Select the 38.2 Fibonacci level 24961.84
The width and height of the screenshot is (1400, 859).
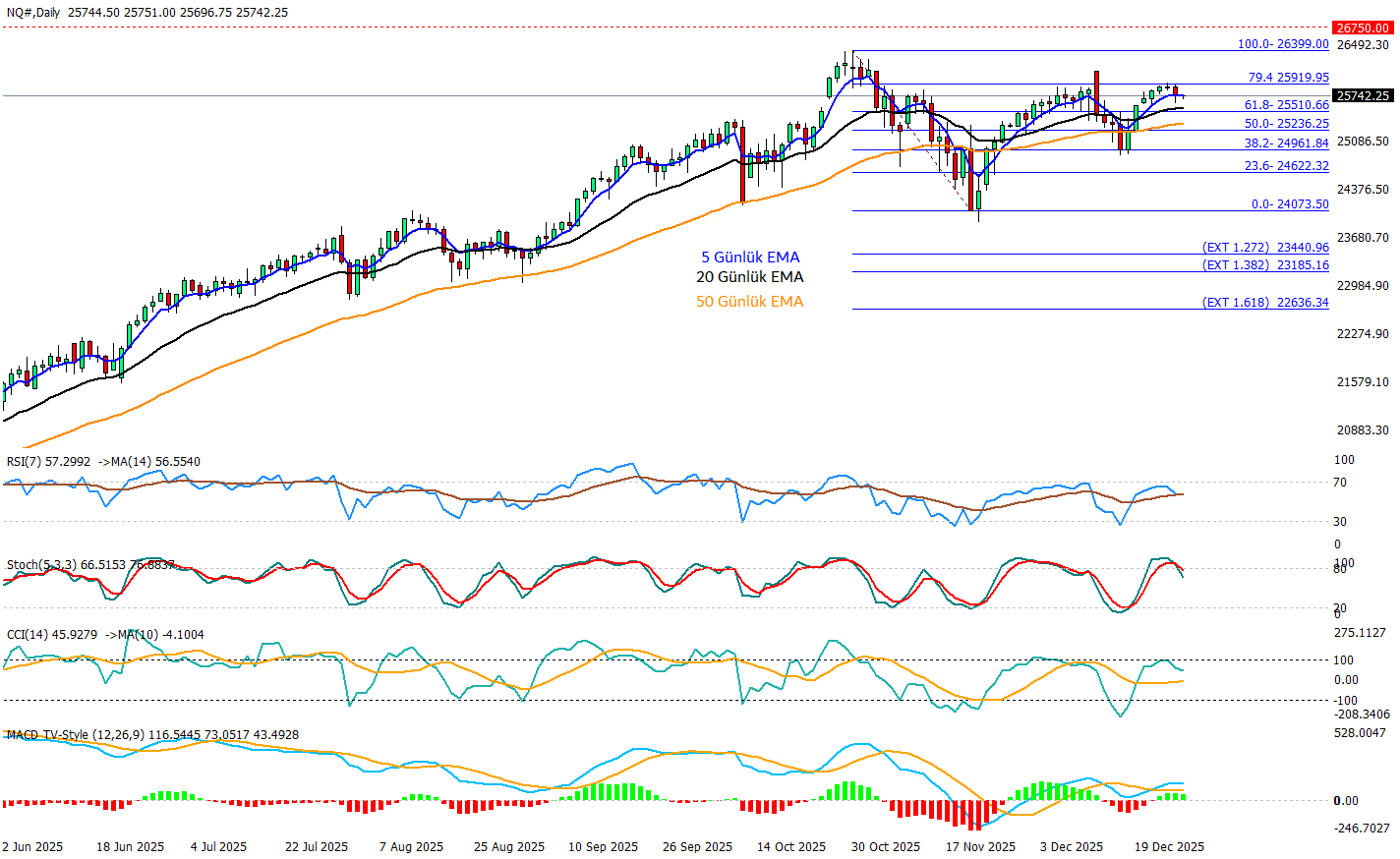pos(1286,143)
